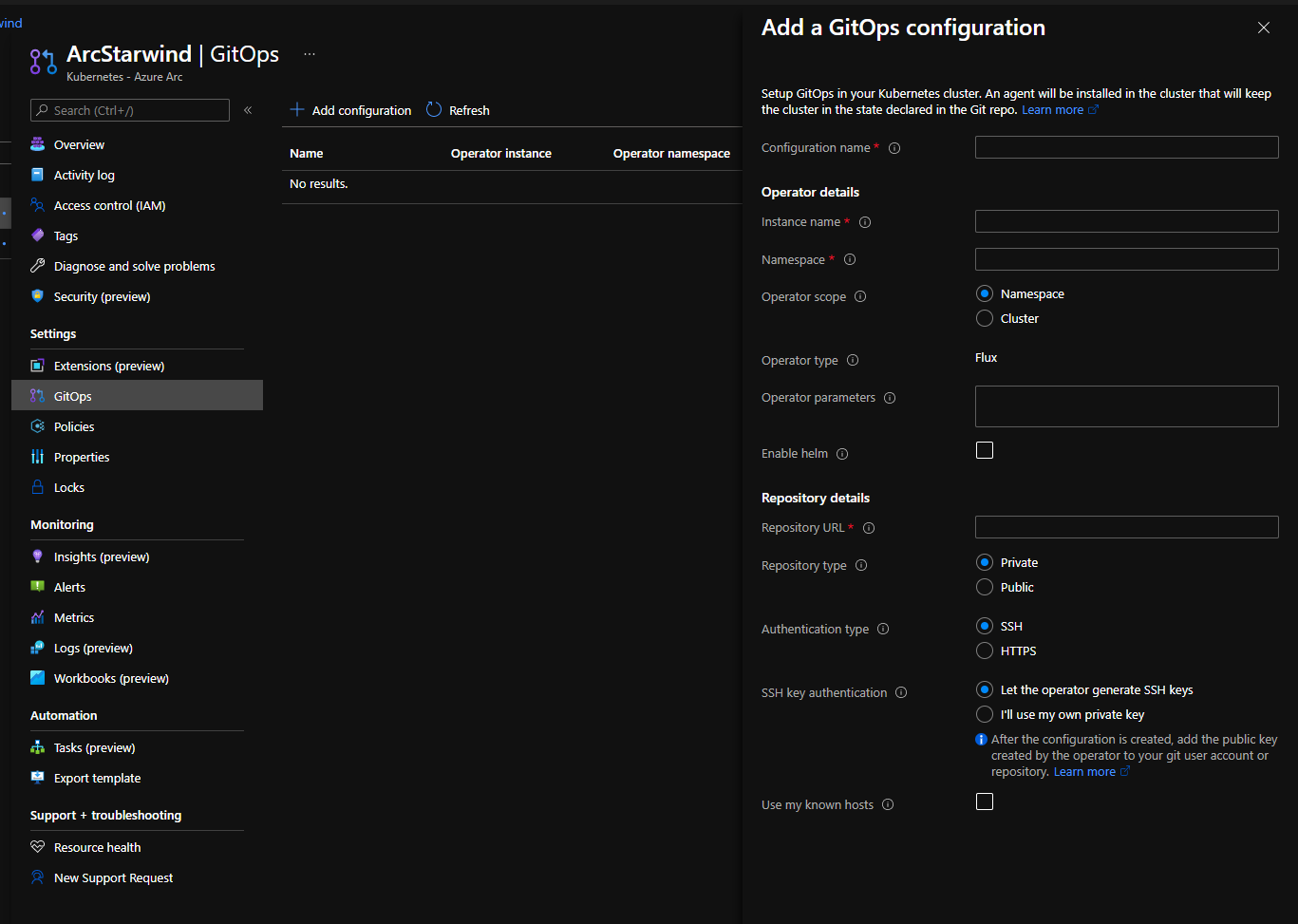
Task: Open Learn more link under SSH key note
Action: [x=1092, y=772]
